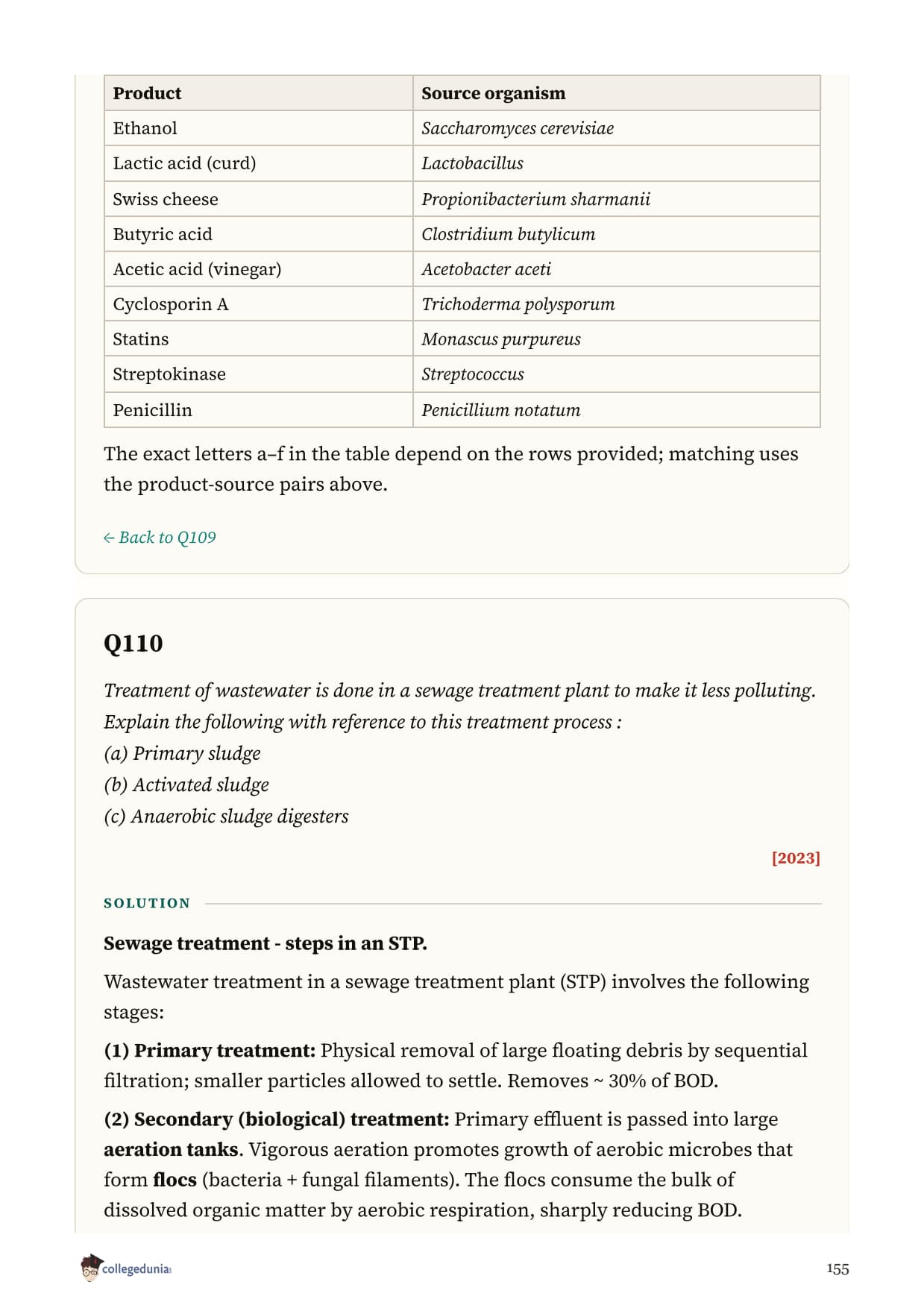Image resolution: width=924 pixels, height=1308 pixels.
Task: Click the red [2023] year tag
Action: (796, 858)
